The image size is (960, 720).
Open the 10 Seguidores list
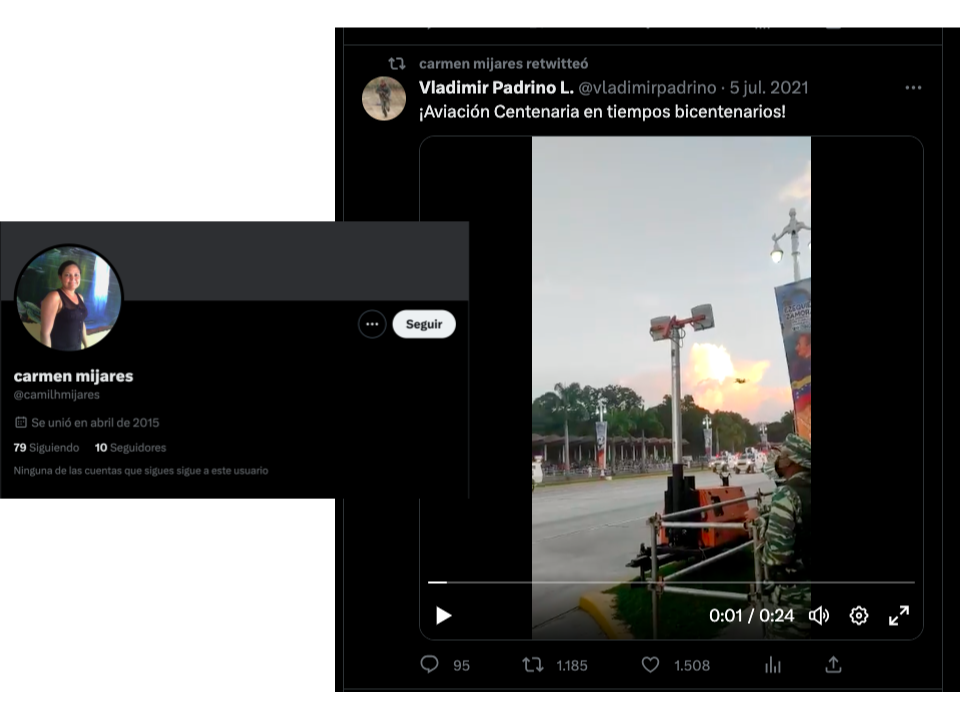click(x=131, y=447)
